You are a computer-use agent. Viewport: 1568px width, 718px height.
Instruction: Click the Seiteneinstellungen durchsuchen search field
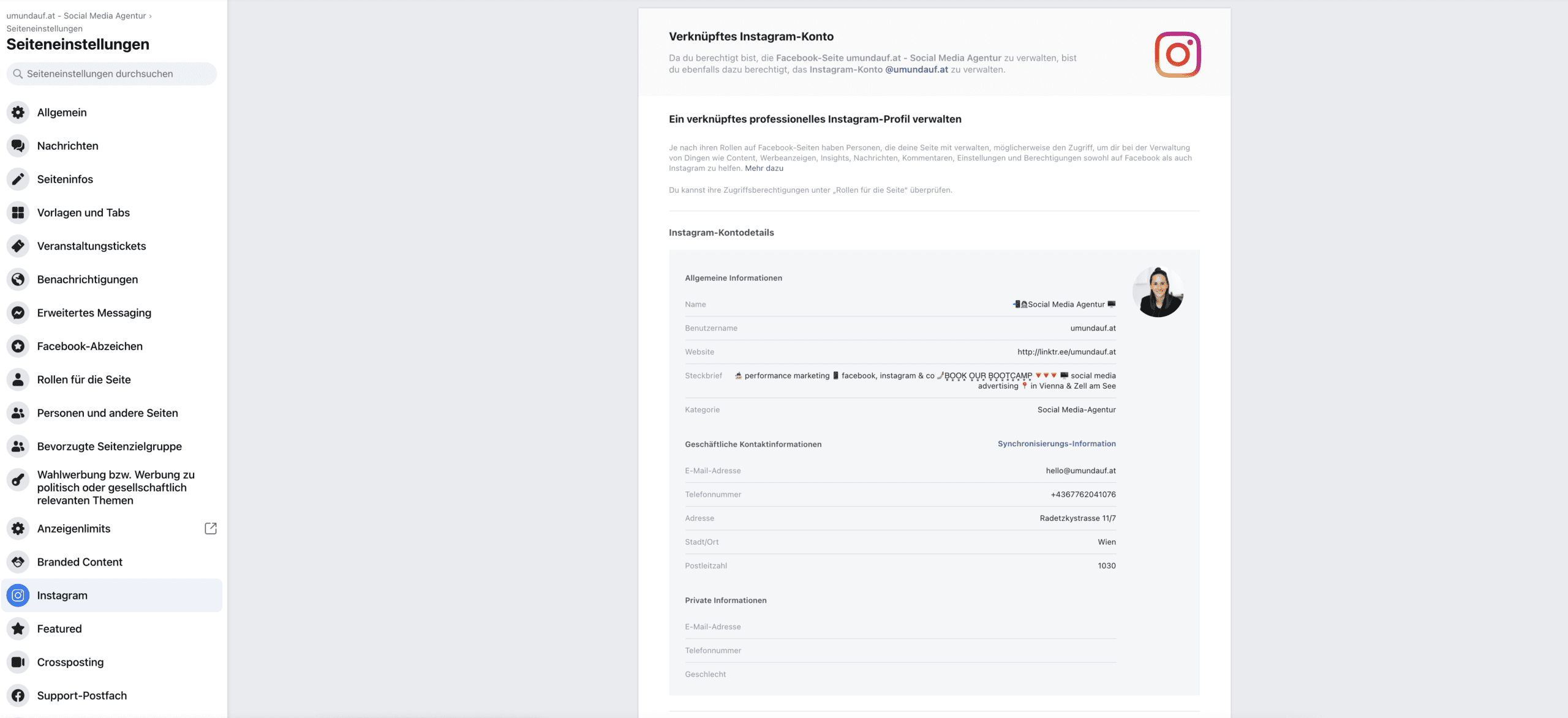click(111, 74)
